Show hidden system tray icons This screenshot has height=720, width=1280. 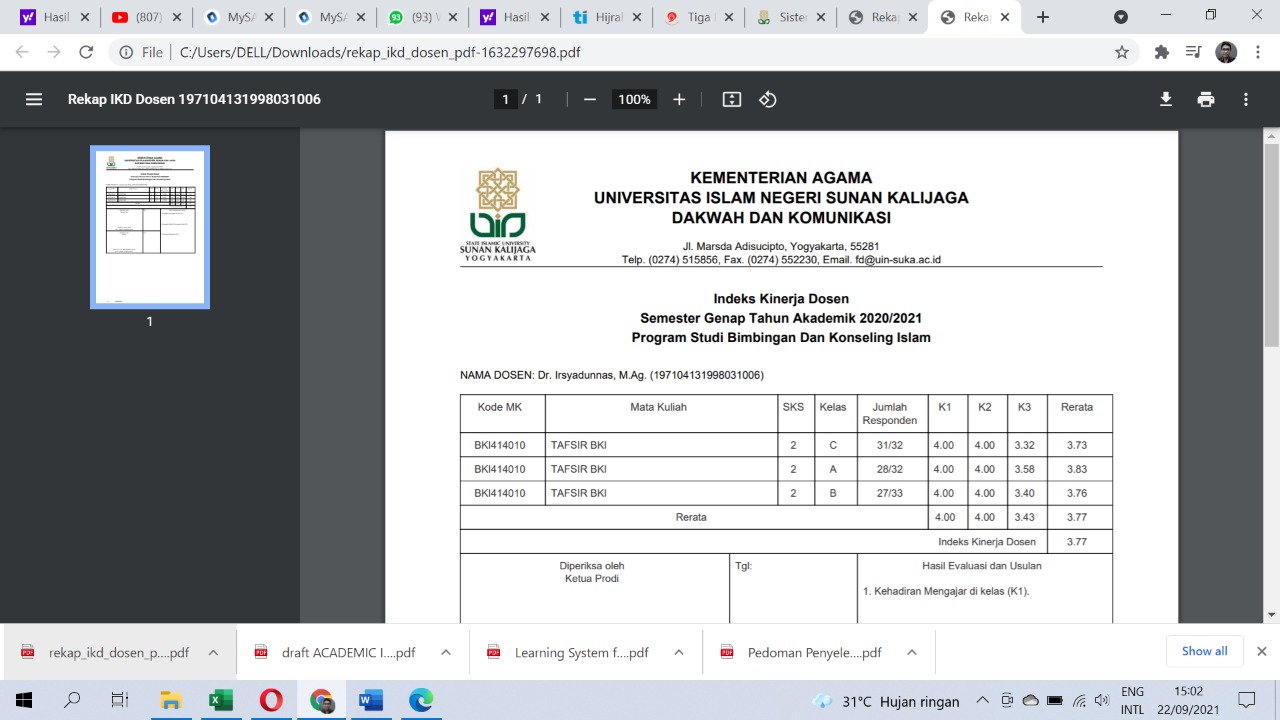click(983, 700)
